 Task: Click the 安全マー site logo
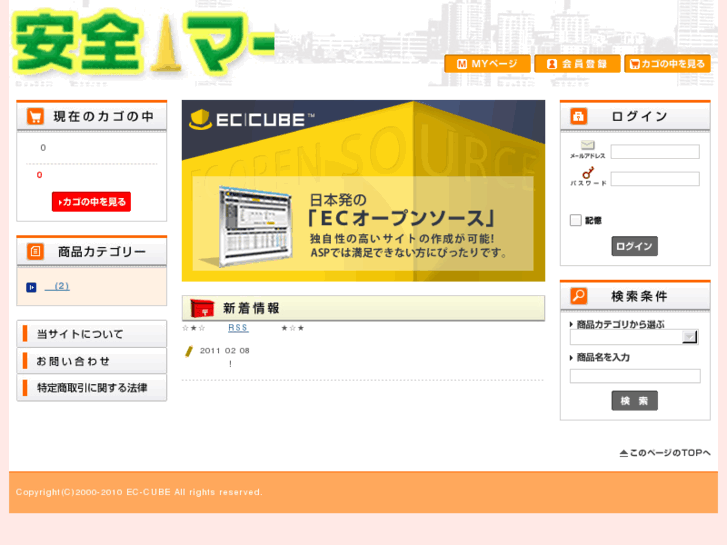144,43
